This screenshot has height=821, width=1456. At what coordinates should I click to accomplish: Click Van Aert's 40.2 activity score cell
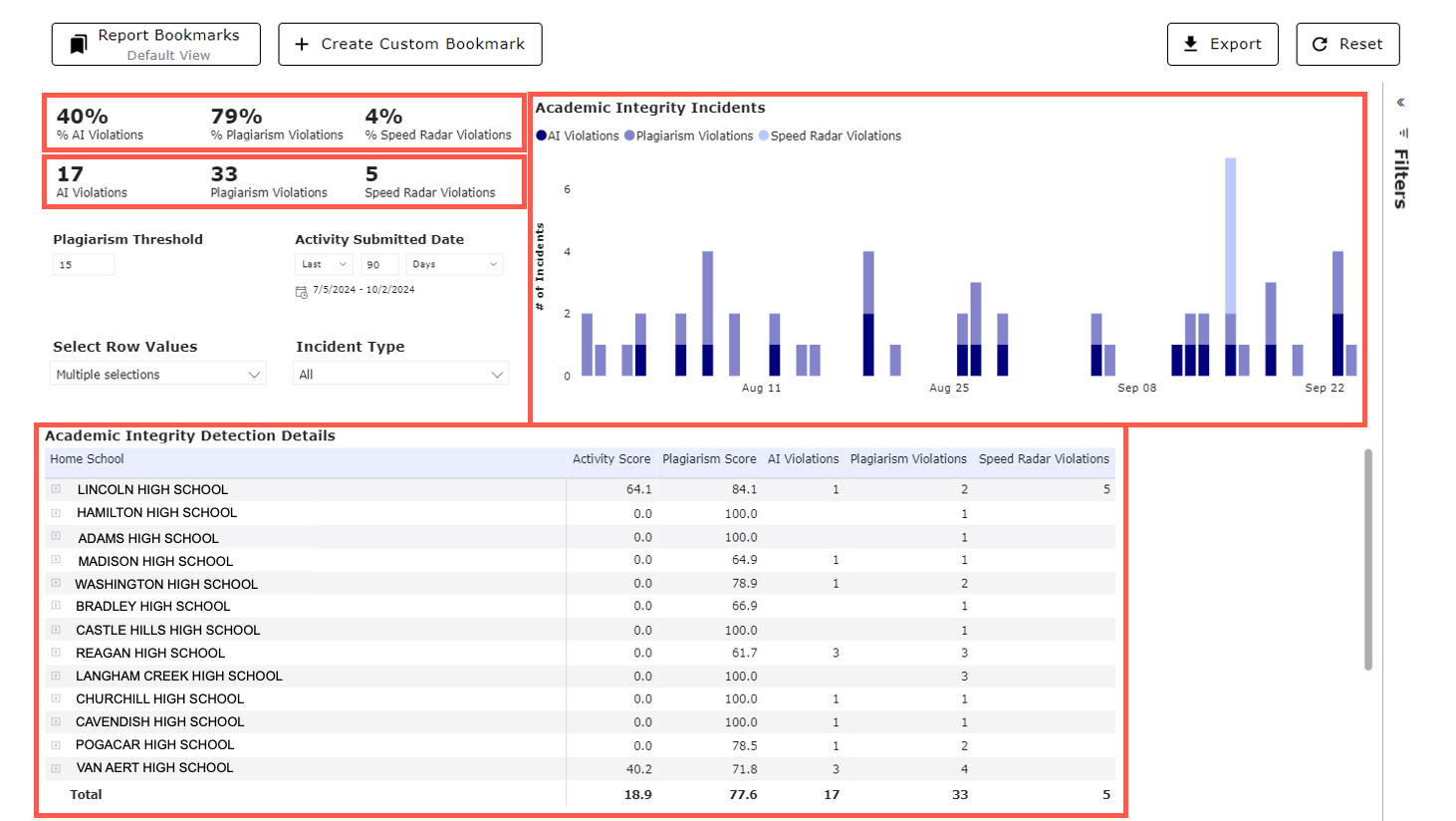pyautogui.click(x=638, y=769)
